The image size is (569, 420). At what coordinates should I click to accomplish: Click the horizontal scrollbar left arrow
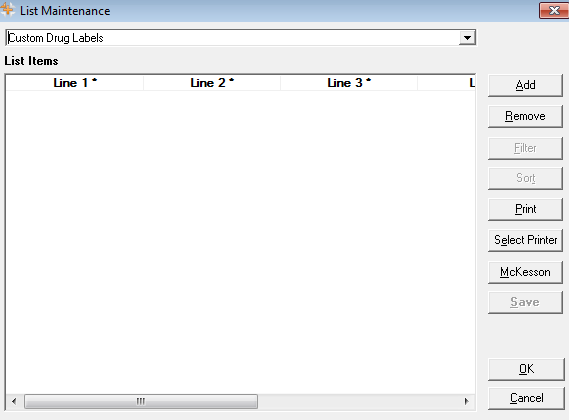tap(14, 401)
